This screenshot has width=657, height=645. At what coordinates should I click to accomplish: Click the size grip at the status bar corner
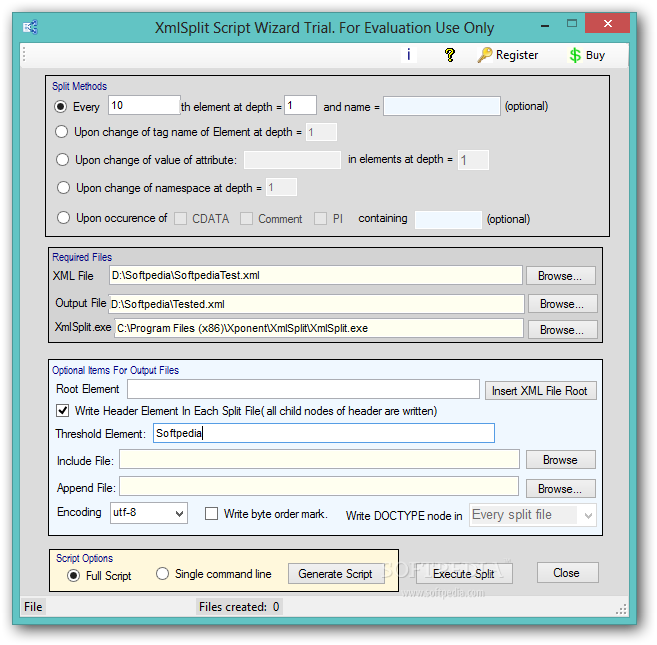(x=621, y=609)
